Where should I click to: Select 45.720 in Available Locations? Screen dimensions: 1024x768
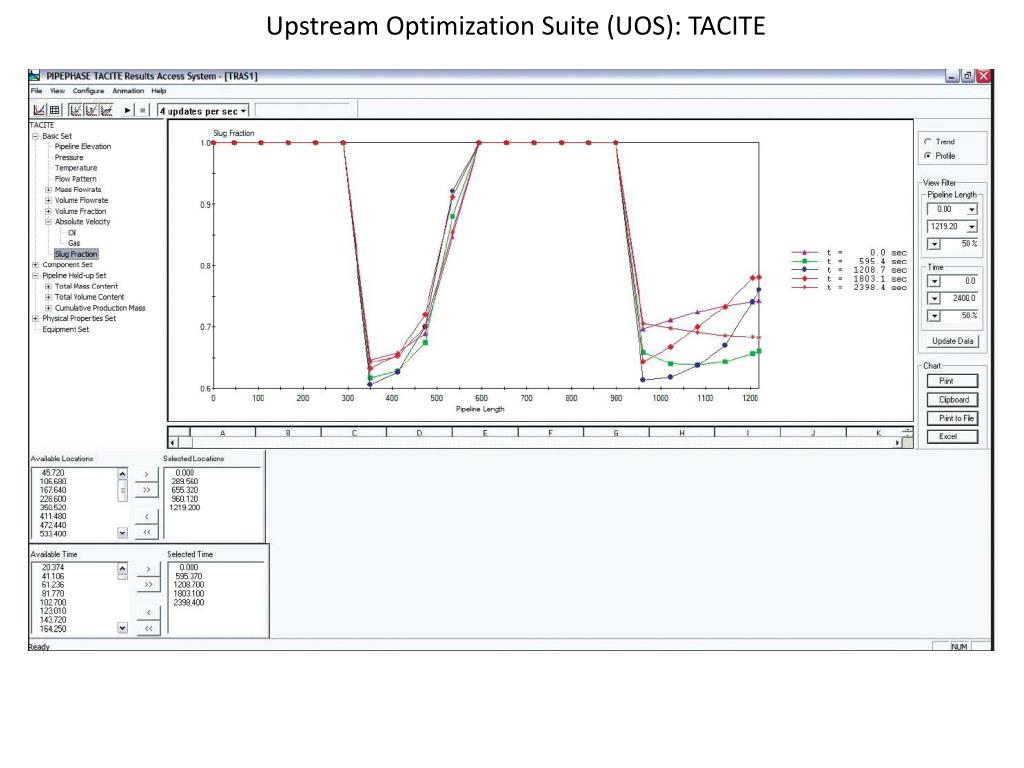tap(53, 473)
